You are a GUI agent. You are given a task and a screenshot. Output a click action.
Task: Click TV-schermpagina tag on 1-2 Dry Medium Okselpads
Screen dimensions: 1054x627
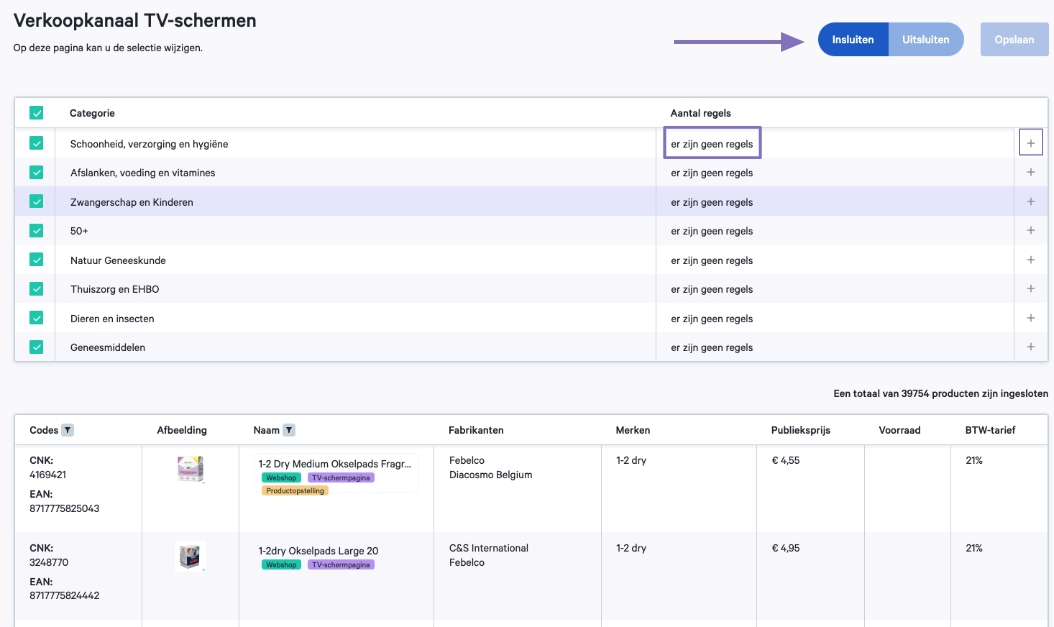click(x=341, y=478)
